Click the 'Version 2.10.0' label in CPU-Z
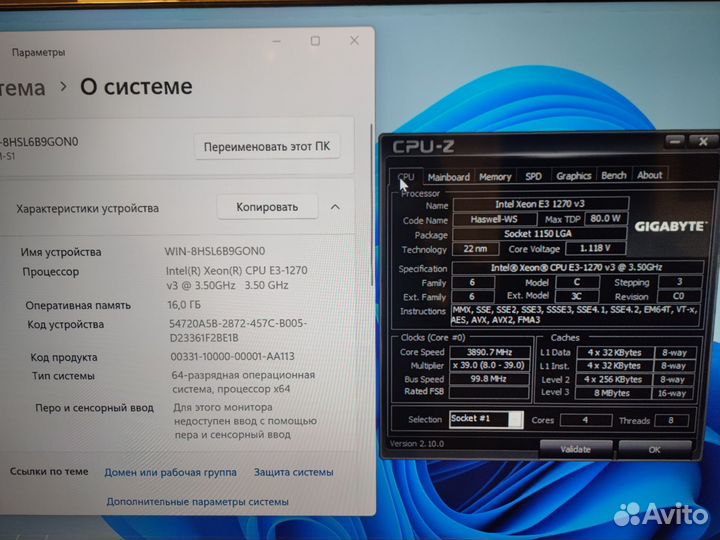 [x=417, y=444]
